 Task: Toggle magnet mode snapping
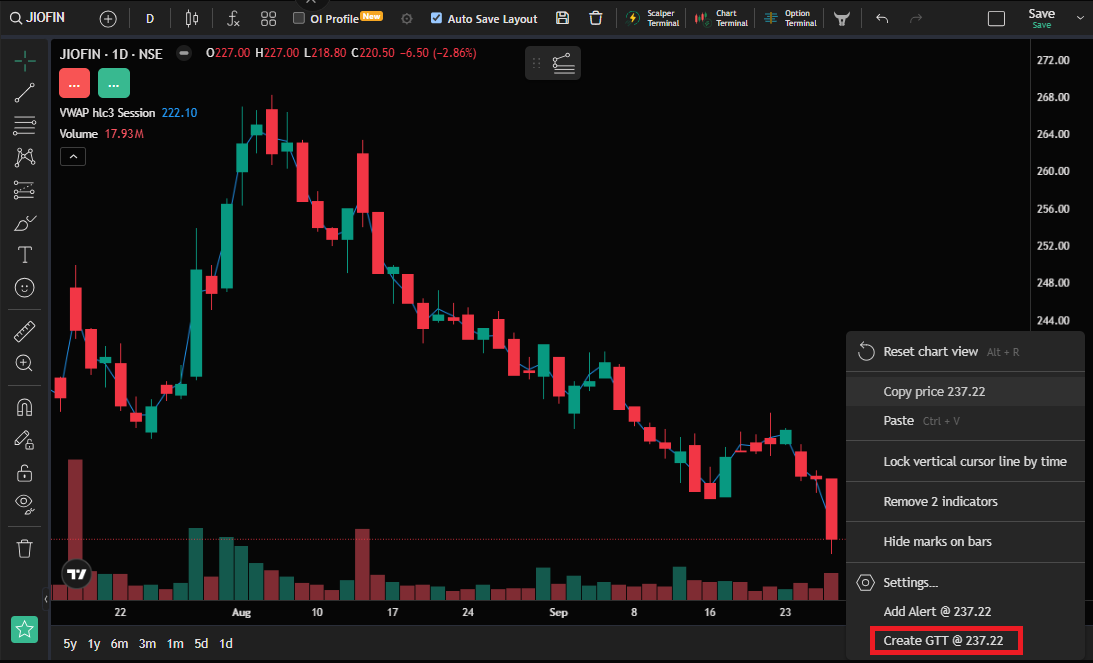point(25,407)
